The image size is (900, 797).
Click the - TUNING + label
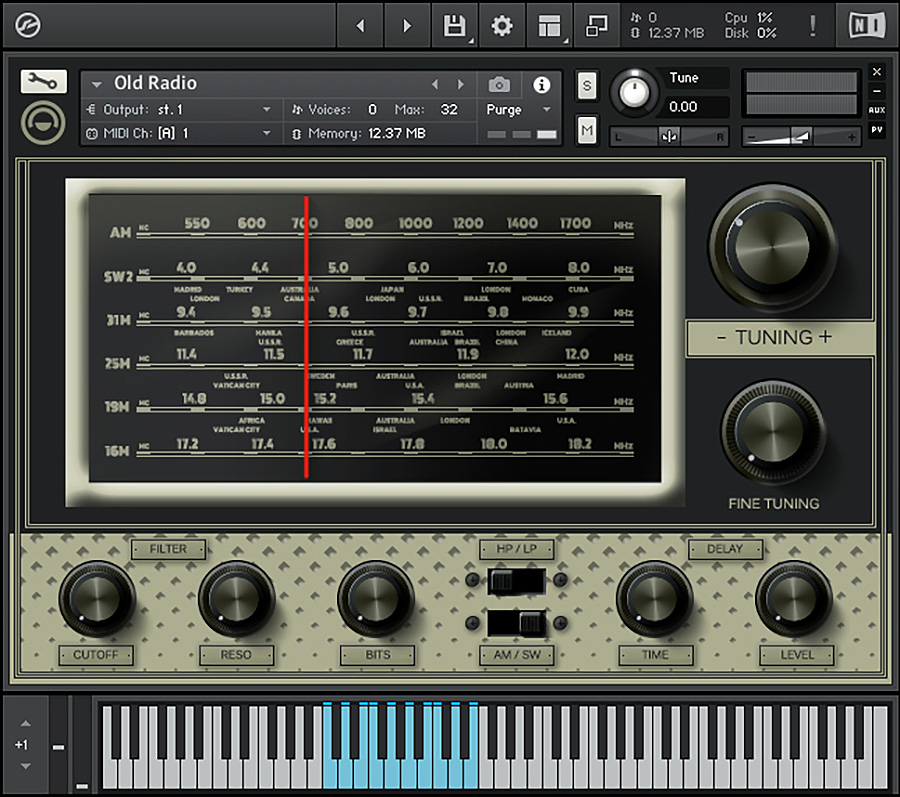click(774, 337)
